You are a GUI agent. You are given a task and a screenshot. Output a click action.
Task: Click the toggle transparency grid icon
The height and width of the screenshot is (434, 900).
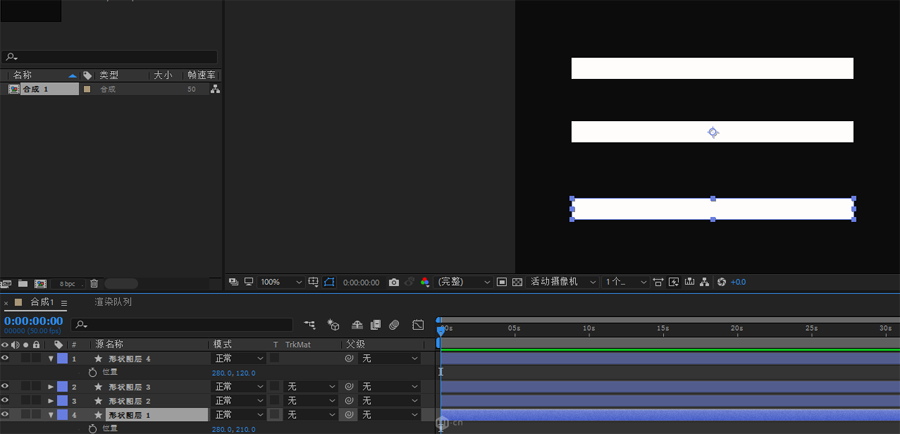click(x=518, y=283)
